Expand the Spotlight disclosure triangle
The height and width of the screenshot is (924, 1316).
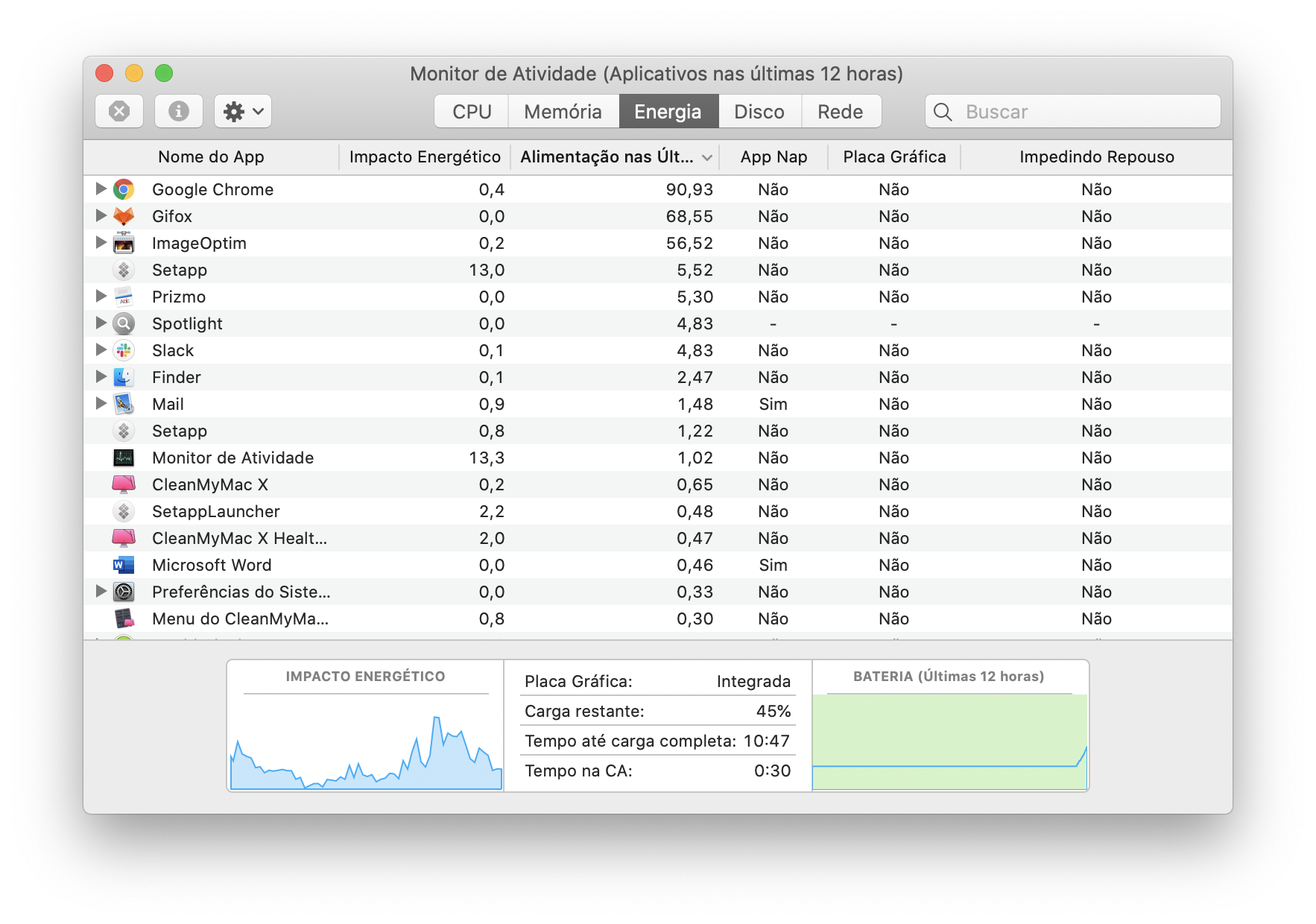pos(101,323)
